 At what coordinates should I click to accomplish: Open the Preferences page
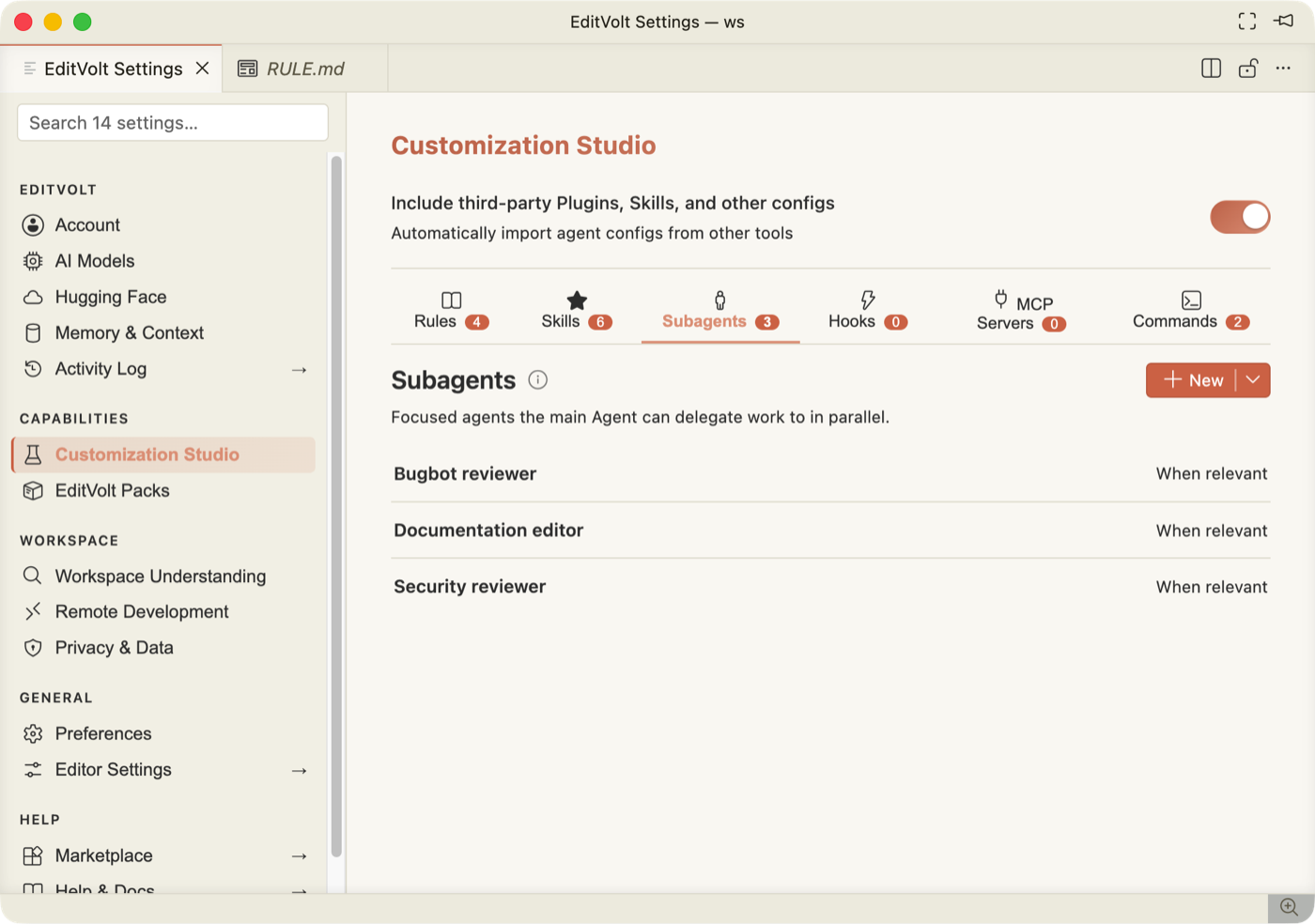(x=163, y=733)
